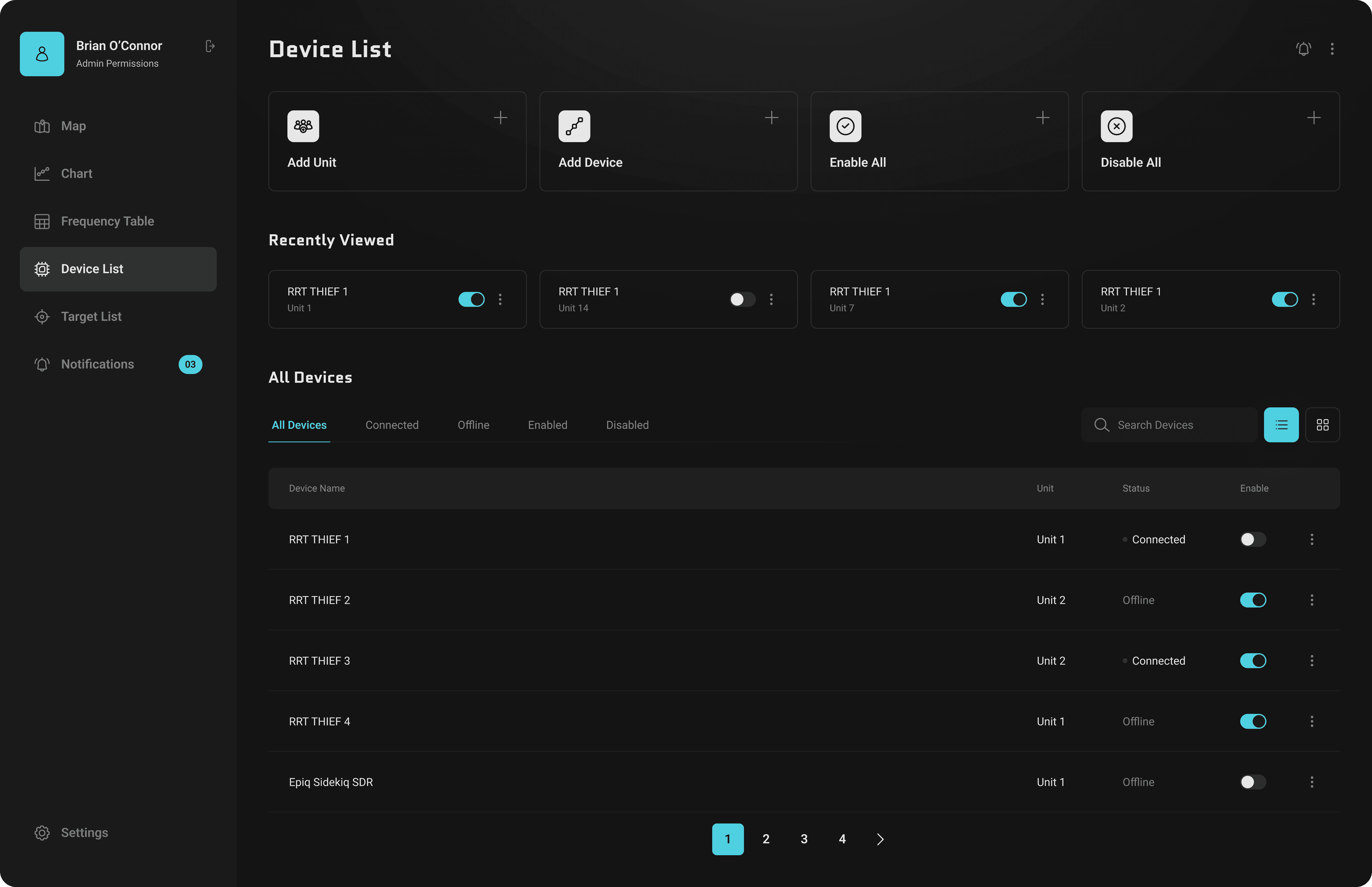Open the Map page from sidebar
Screen dimensions: 1372x887
click(x=73, y=126)
